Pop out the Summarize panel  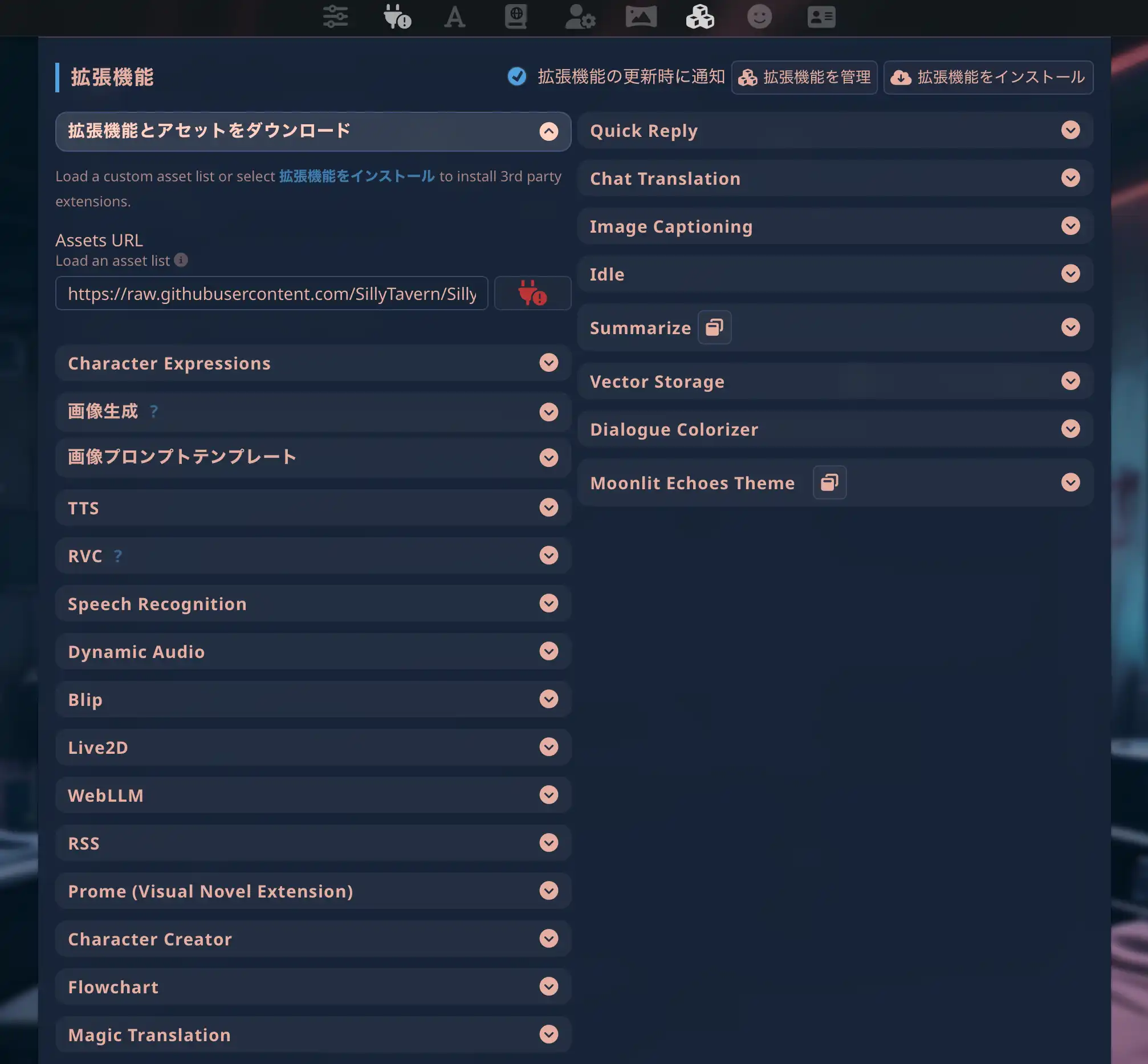click(x=714, y=327)
